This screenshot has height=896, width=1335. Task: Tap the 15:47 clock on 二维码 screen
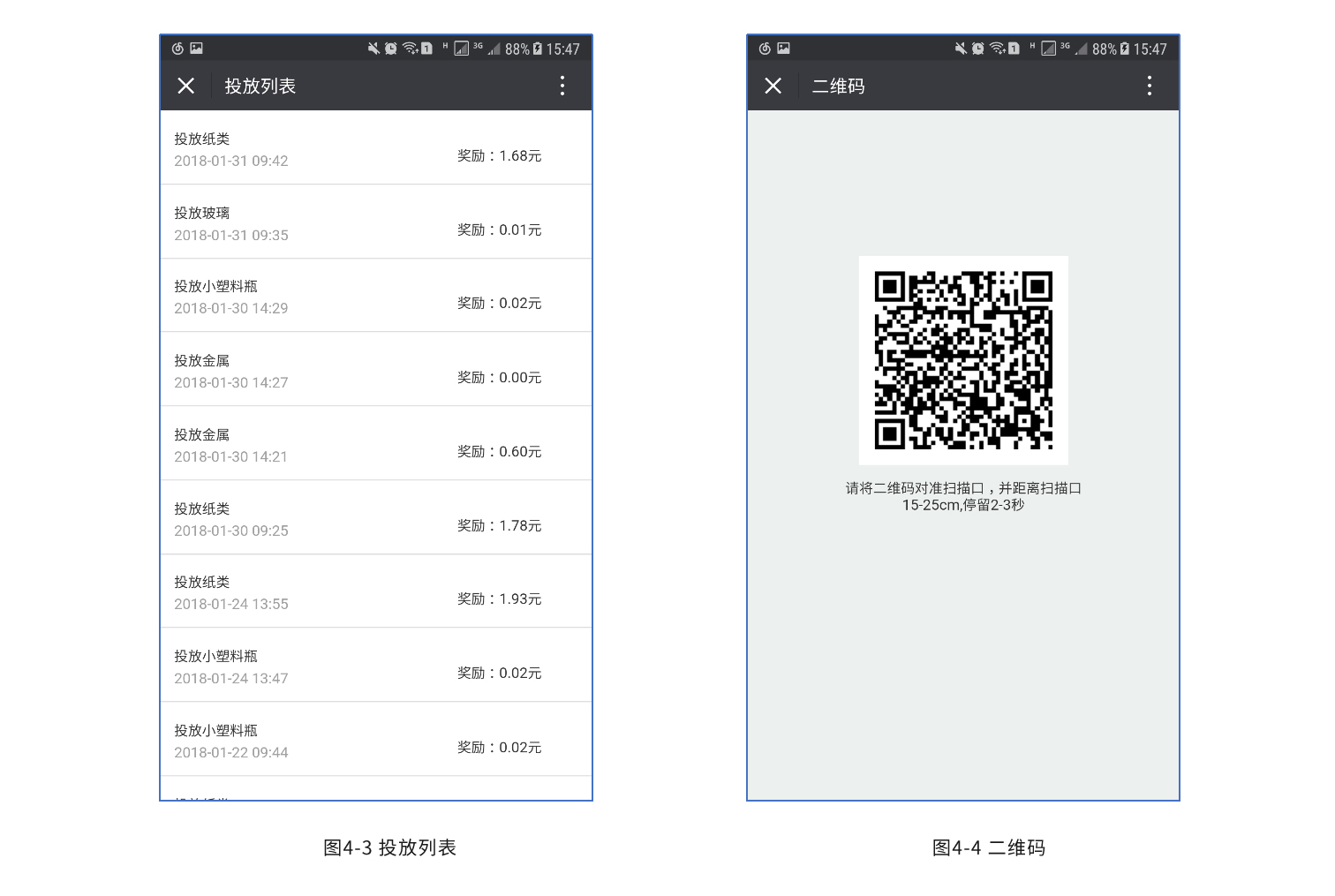1150,49
